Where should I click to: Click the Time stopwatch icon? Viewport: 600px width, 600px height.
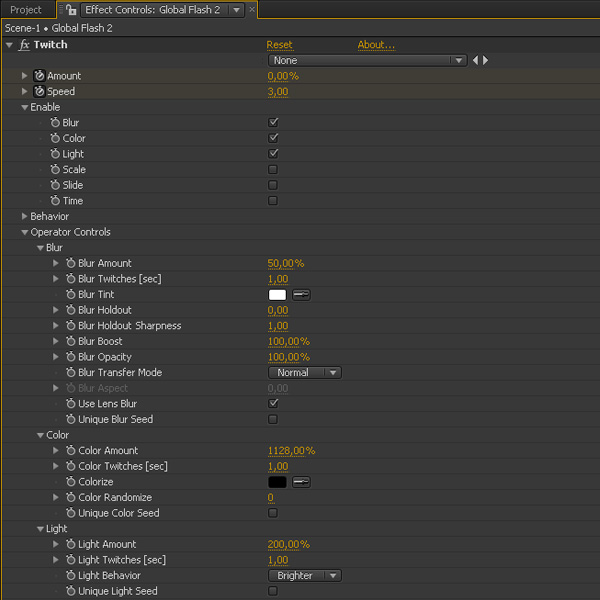55,201
